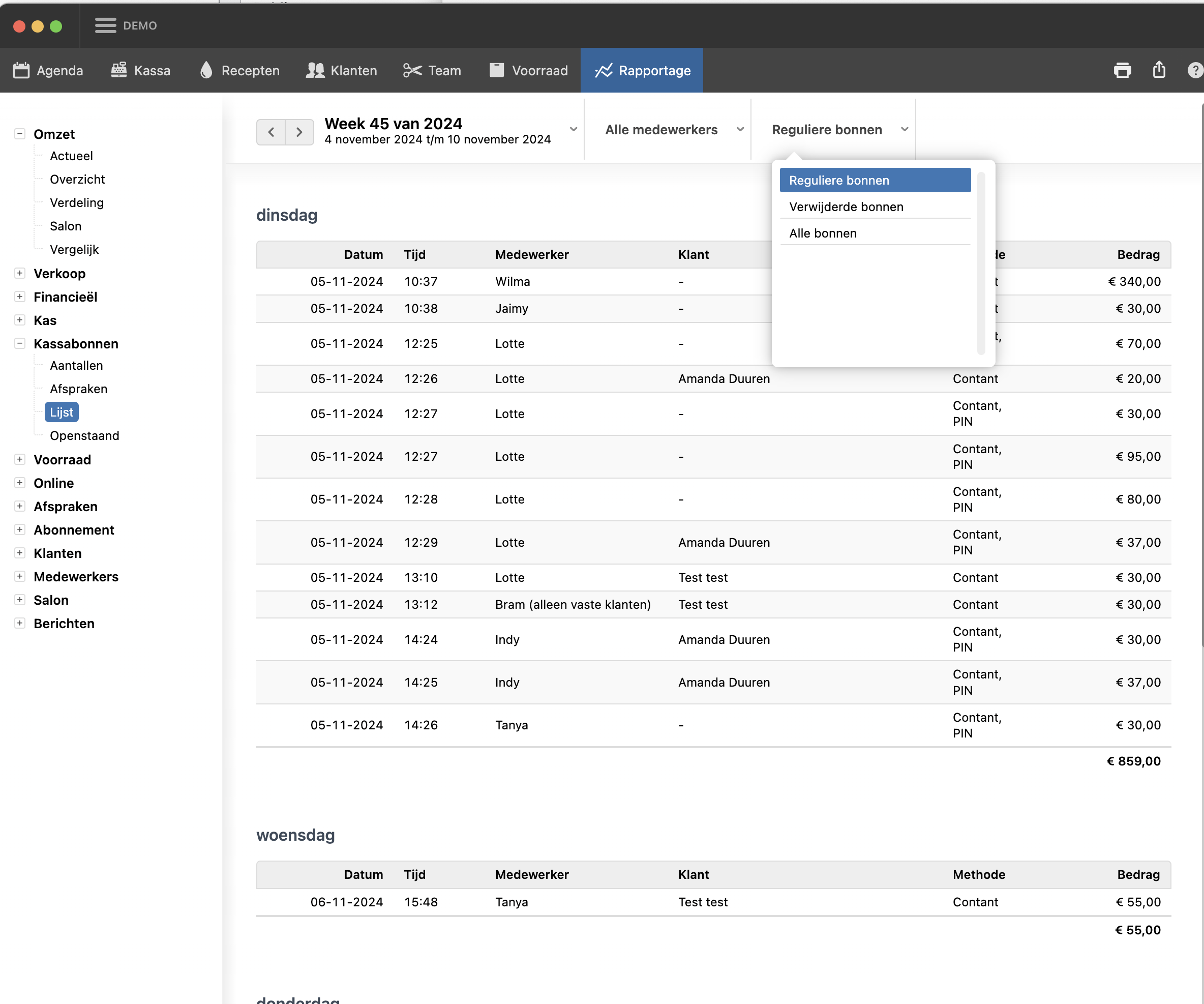
Task: Collapse the Omzet tree section
Action: [x=20, y=134]
